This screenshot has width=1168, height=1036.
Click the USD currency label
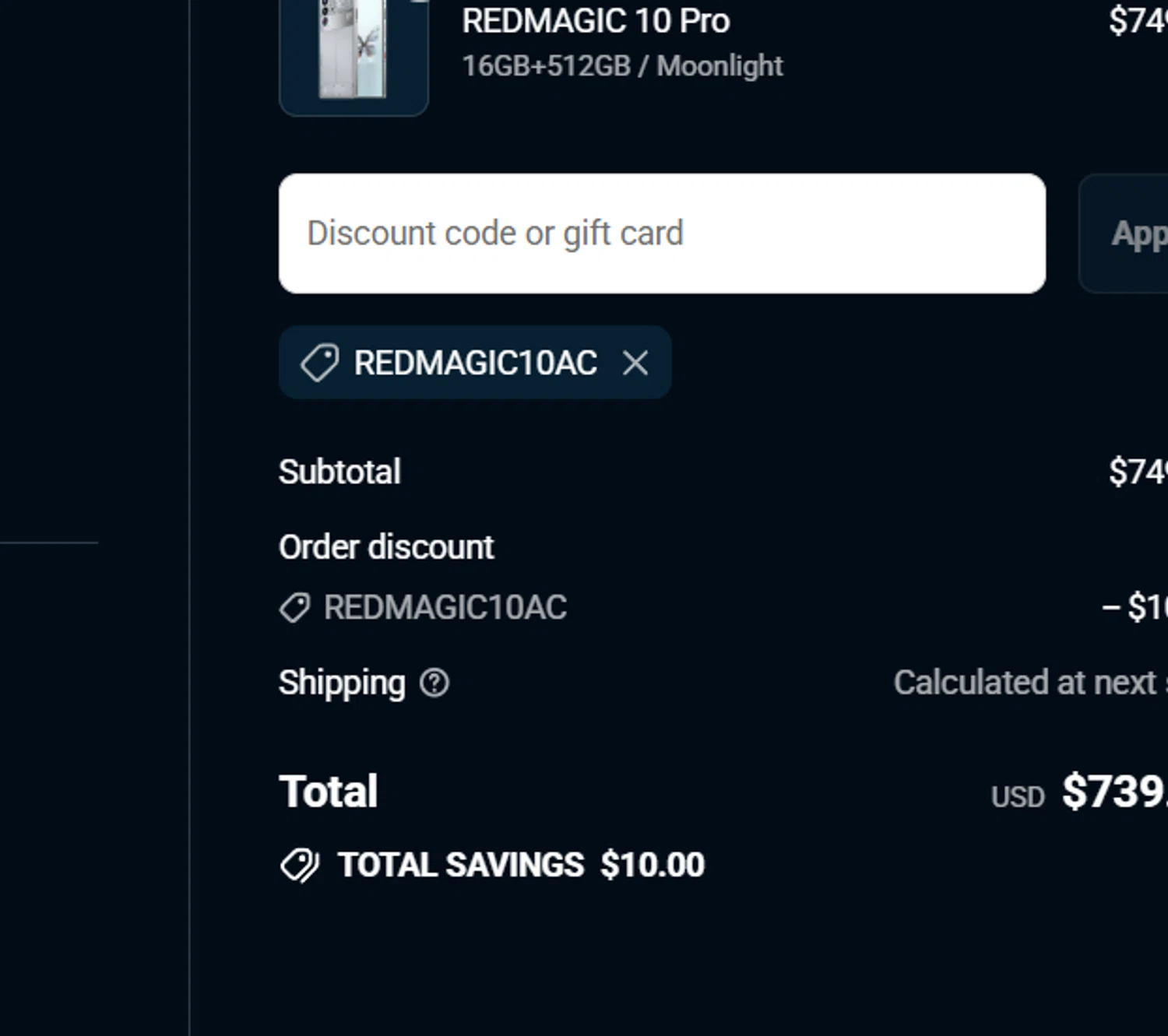click(x=1017, y=797)
